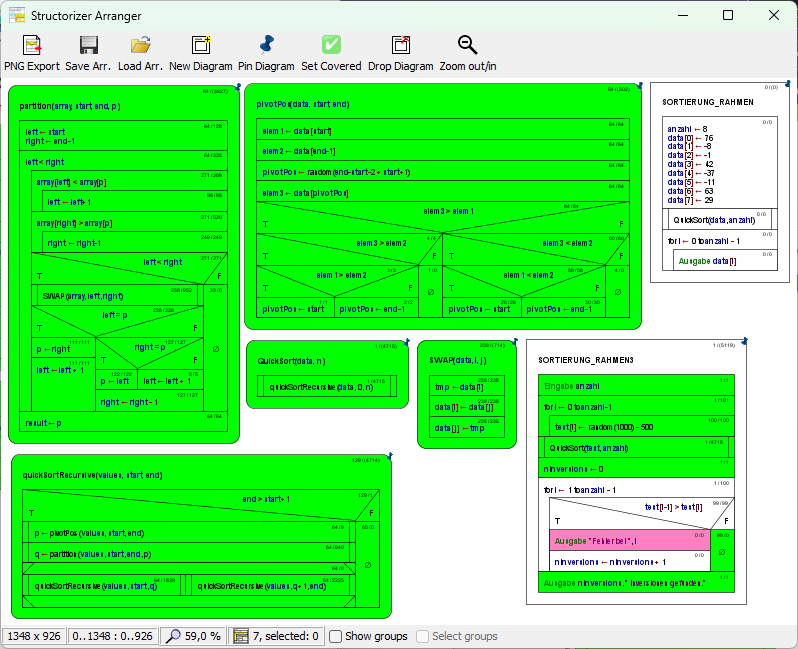Select the SORTIERUNG_RAHMEN diagram title

pos(708,102)
